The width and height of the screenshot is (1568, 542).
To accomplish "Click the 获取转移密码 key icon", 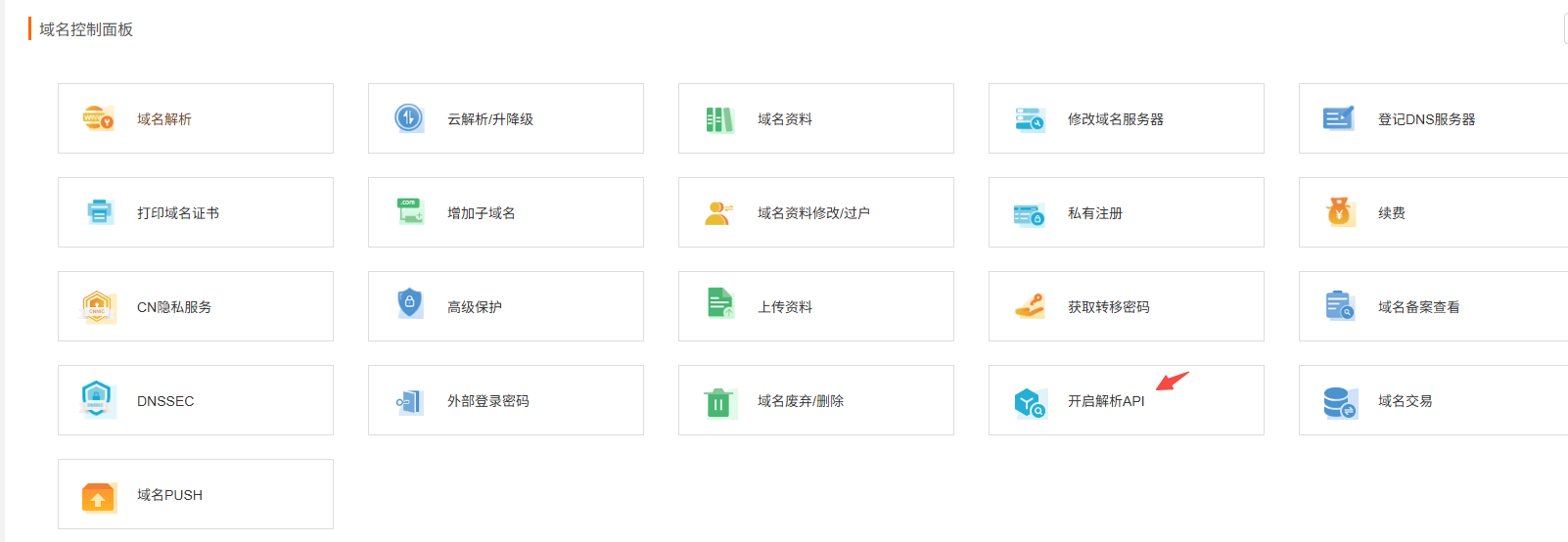I will pyautogui.click(x=1029, y=306).
